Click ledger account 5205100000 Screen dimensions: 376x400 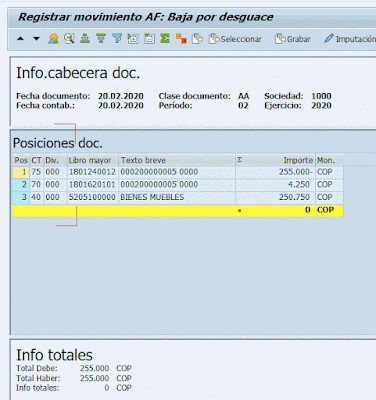(92, 197)
